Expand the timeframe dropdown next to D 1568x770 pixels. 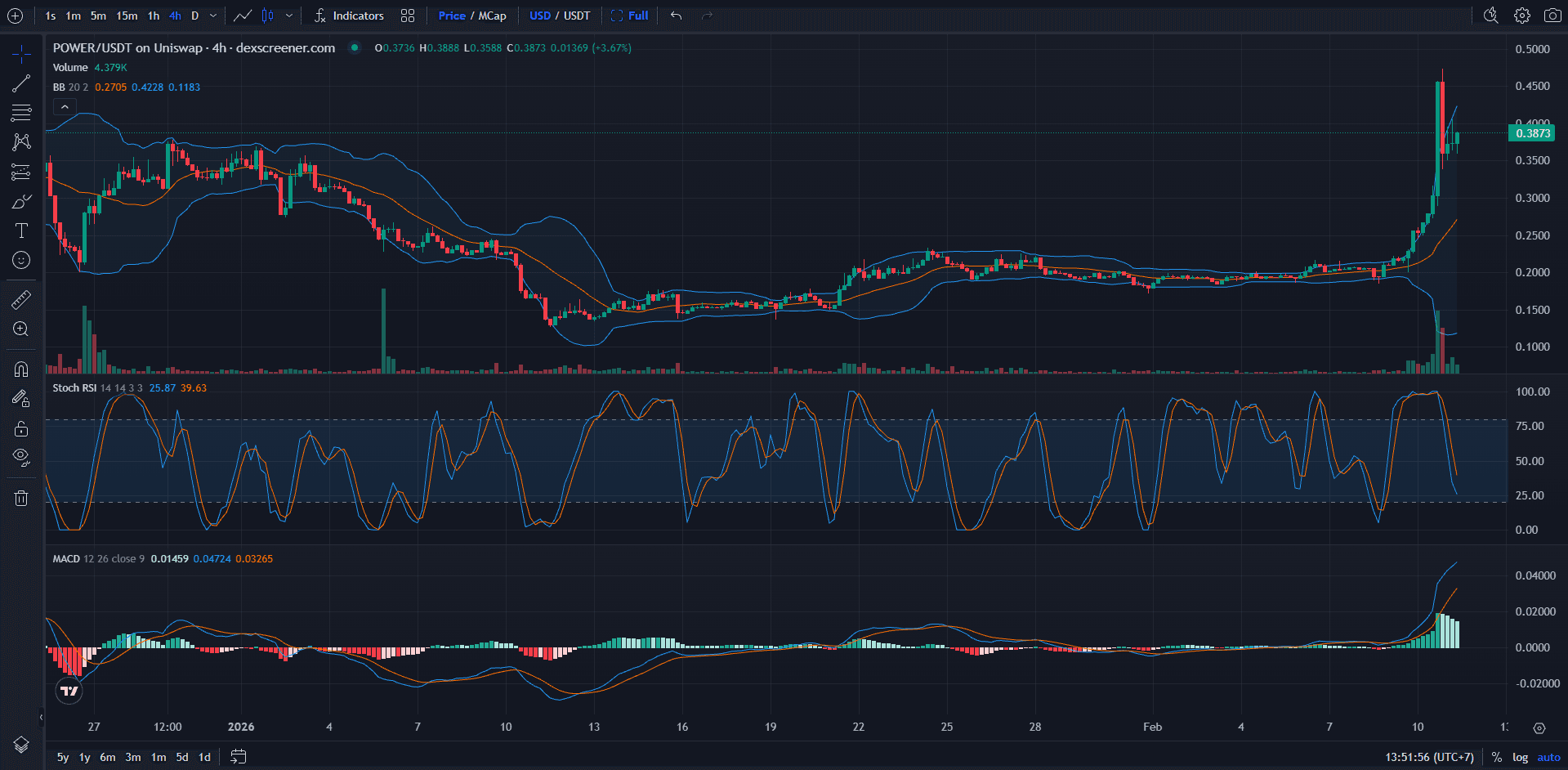click(213, 16)
